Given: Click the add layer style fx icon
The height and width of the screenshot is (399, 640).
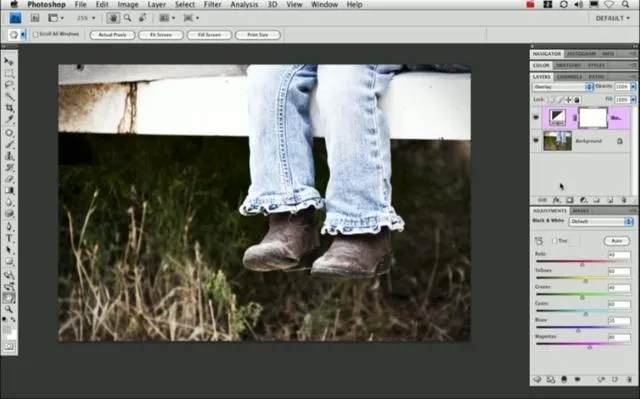Looking at the screenshot, I should click(556, 200).
